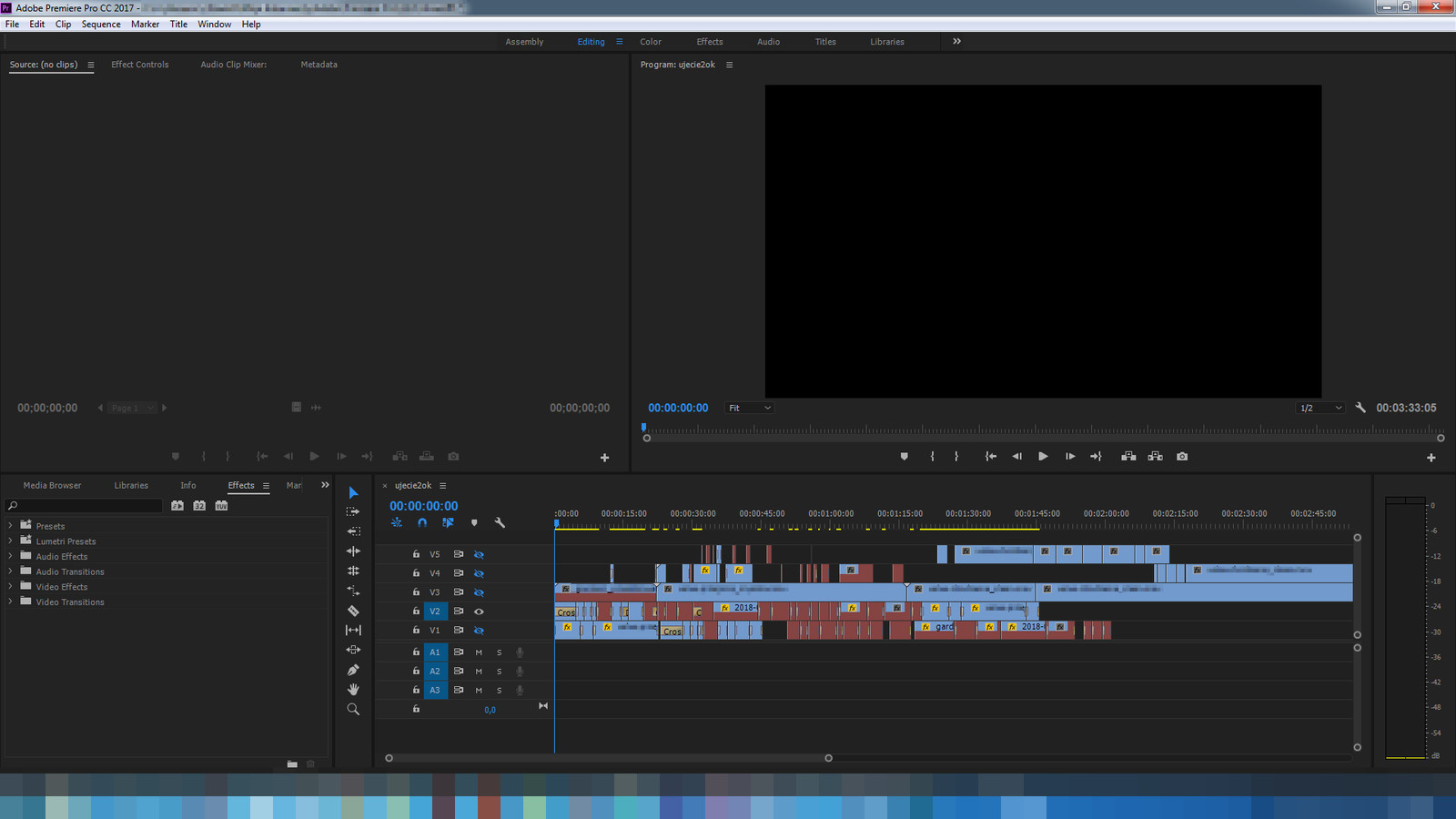Toggle lock on track V3
The image size is (1456, 819).
coord(416,592)
